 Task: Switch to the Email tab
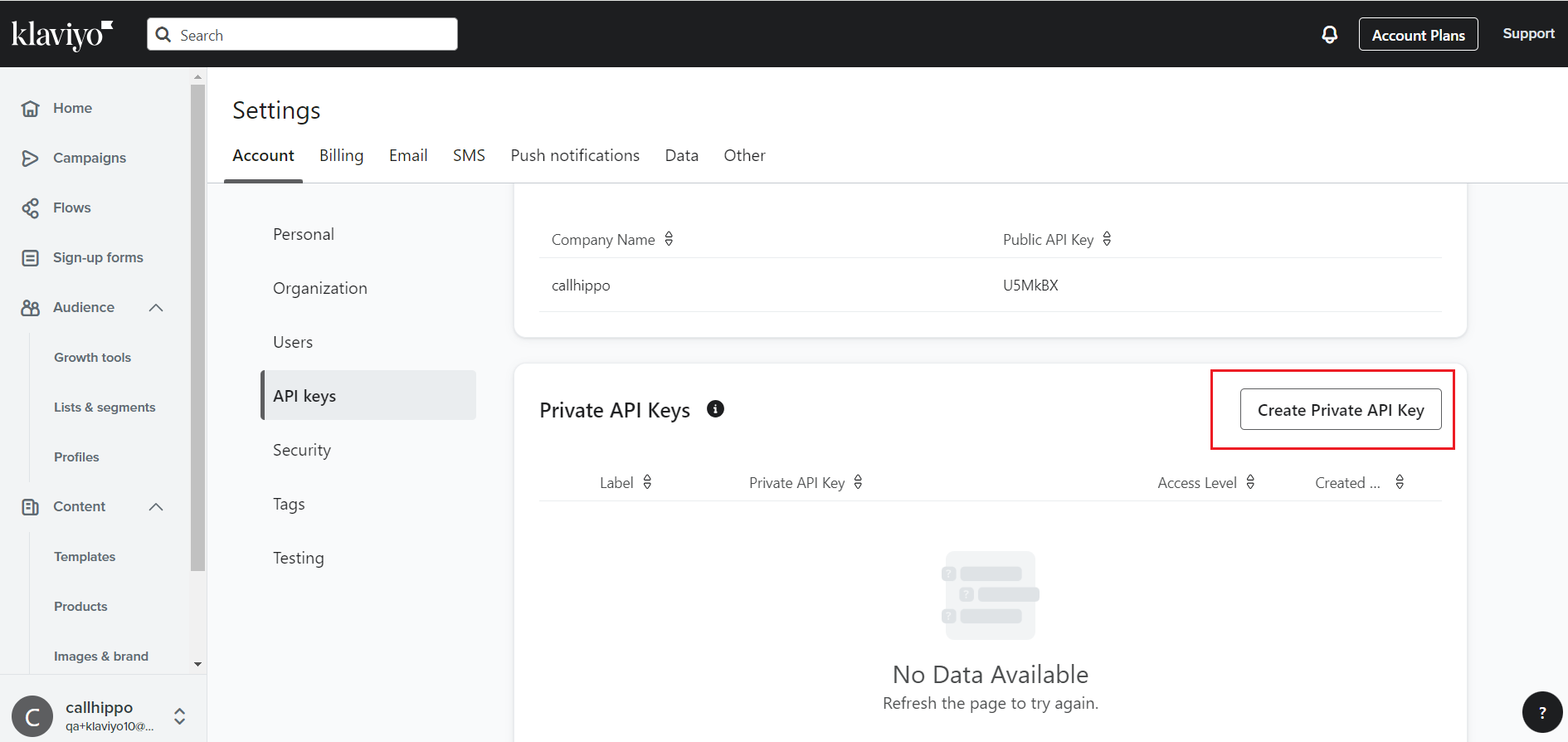click(408, 156)
